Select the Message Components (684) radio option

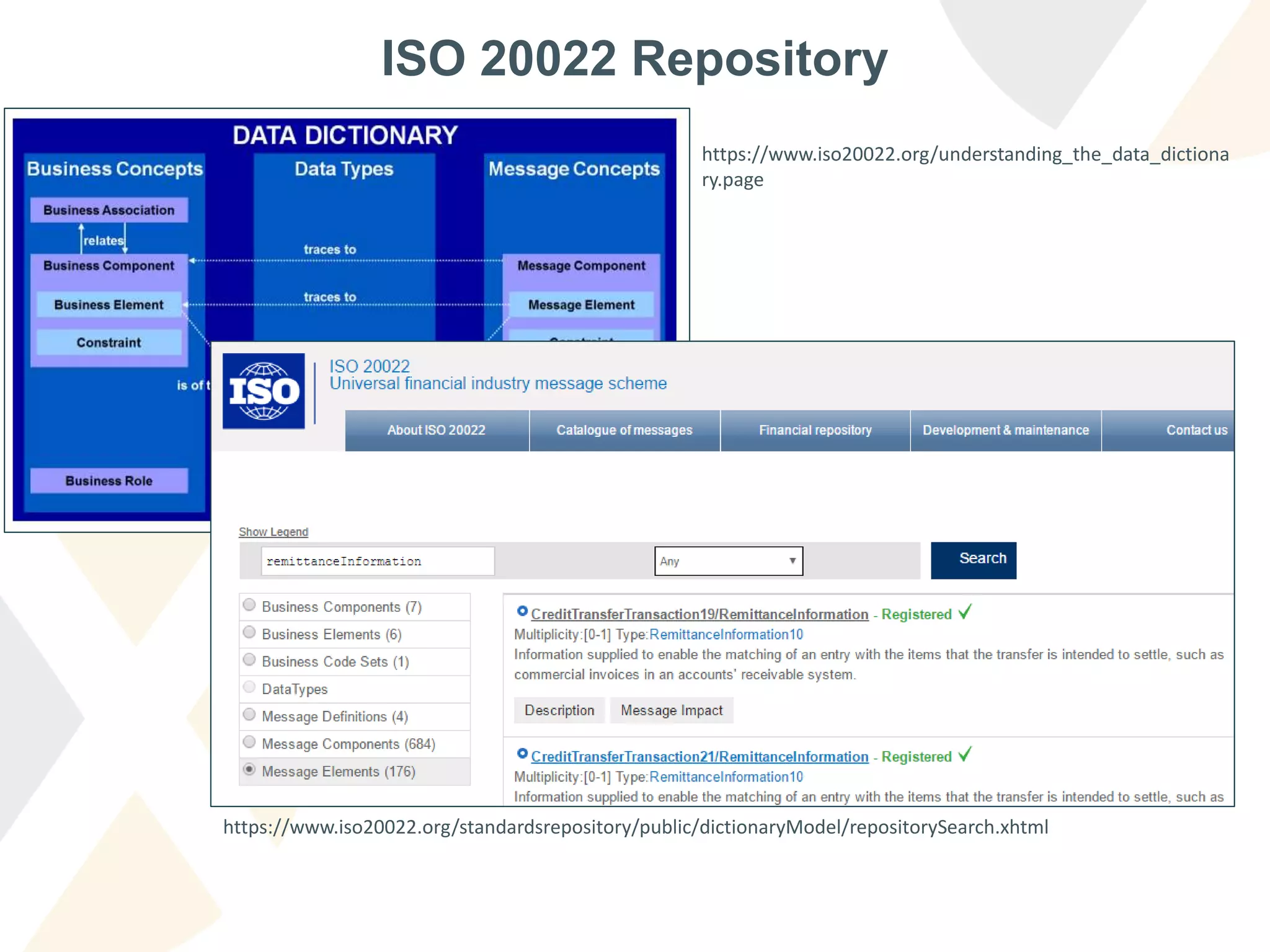point(249,742)
